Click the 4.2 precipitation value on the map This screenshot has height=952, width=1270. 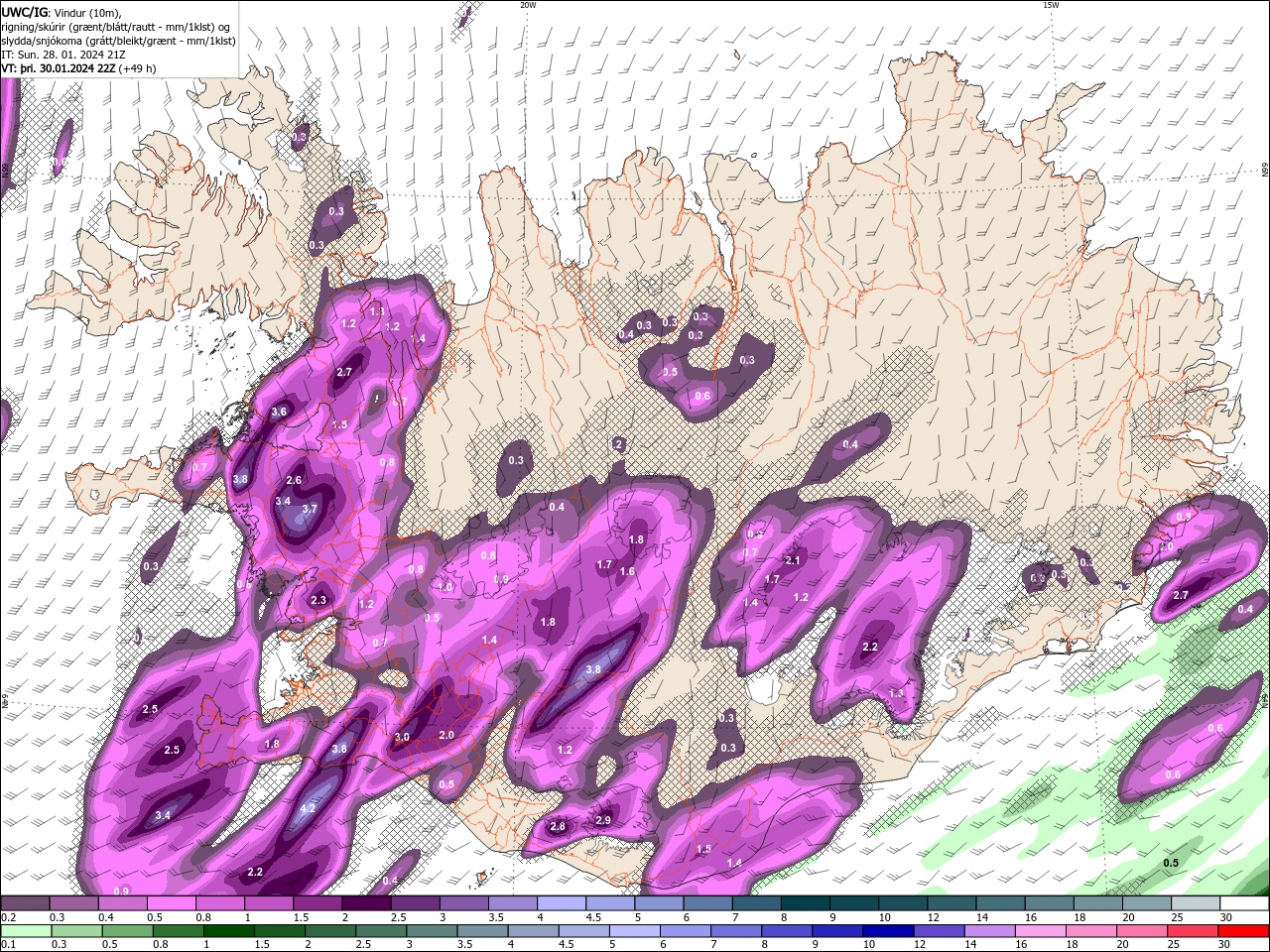(x=308, y=809)
